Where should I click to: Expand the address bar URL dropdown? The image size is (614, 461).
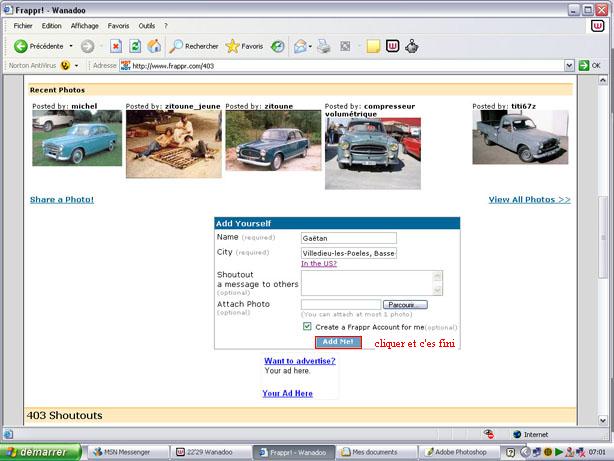[568, 66]
